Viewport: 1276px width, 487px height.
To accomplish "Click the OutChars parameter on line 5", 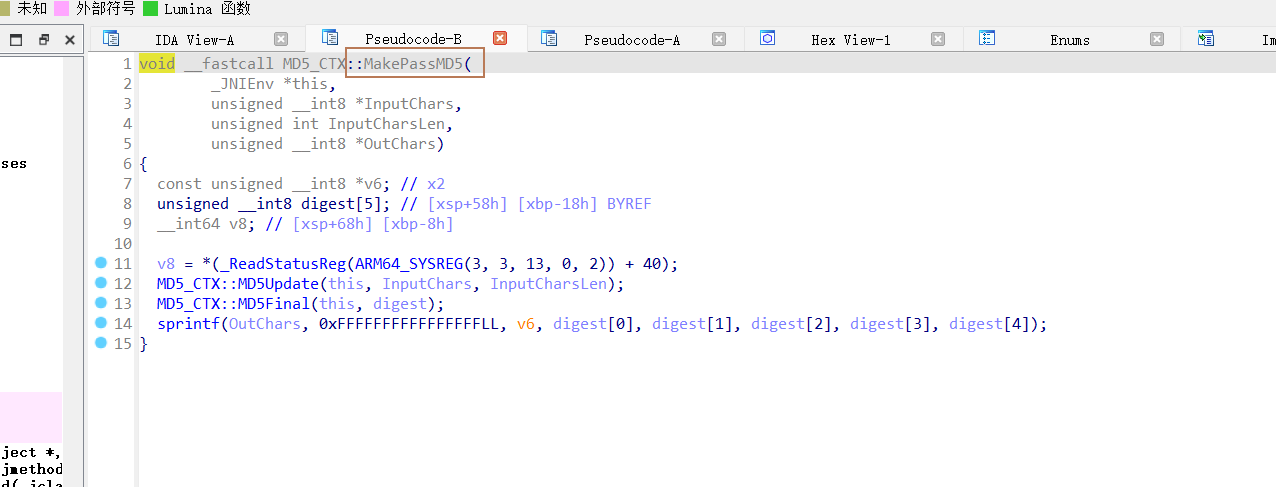I will click(x=400, y=144).
